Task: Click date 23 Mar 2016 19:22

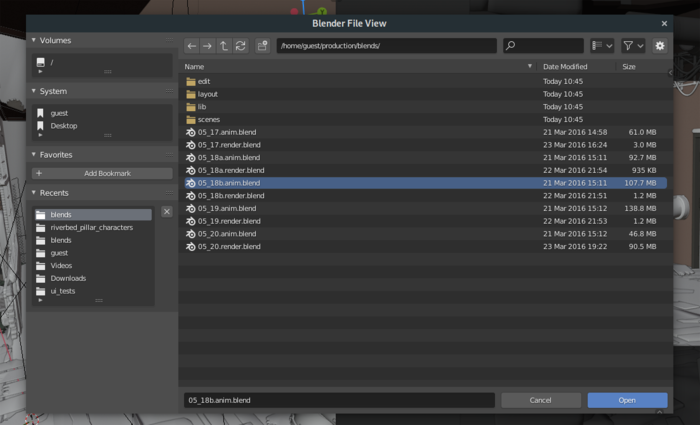Action: 575,247
